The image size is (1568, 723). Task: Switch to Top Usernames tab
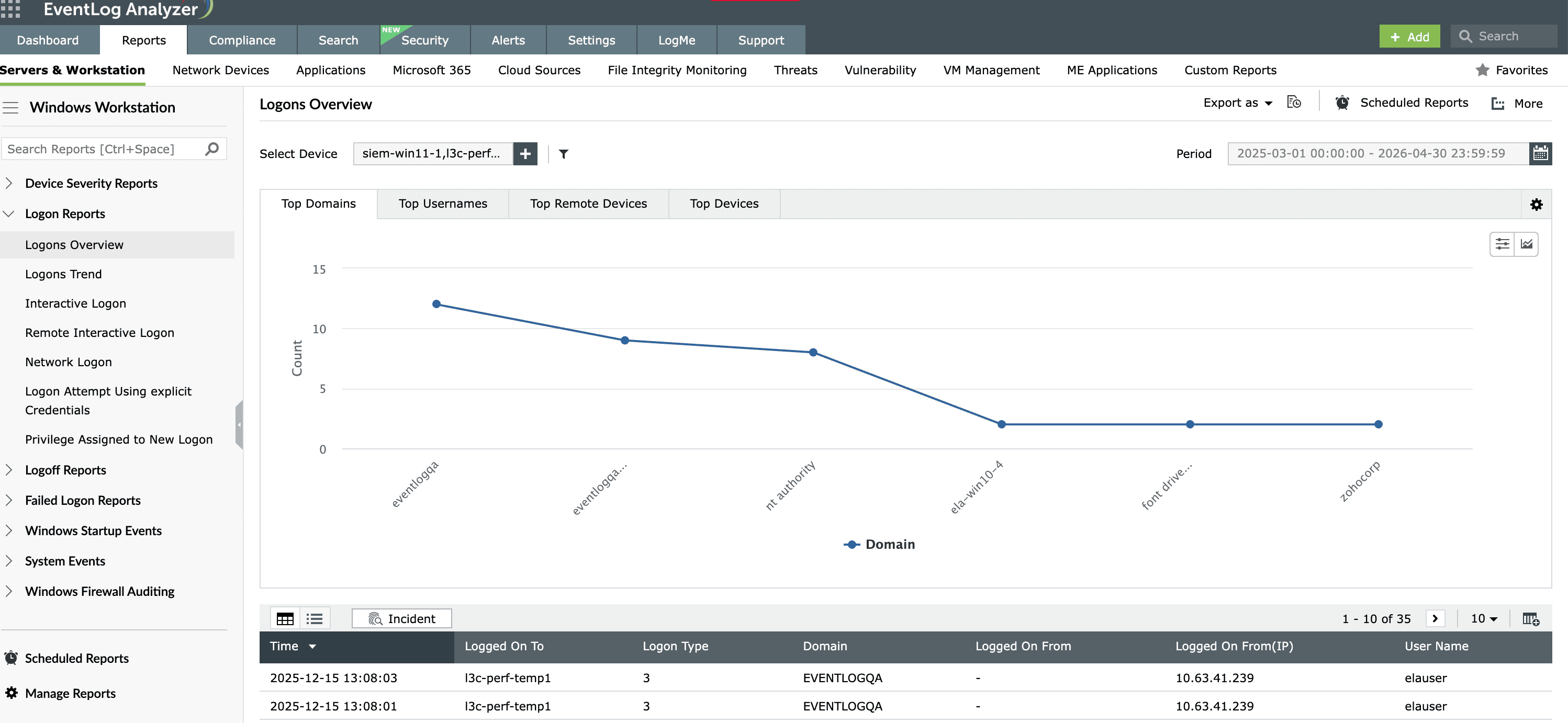(443, 204)
